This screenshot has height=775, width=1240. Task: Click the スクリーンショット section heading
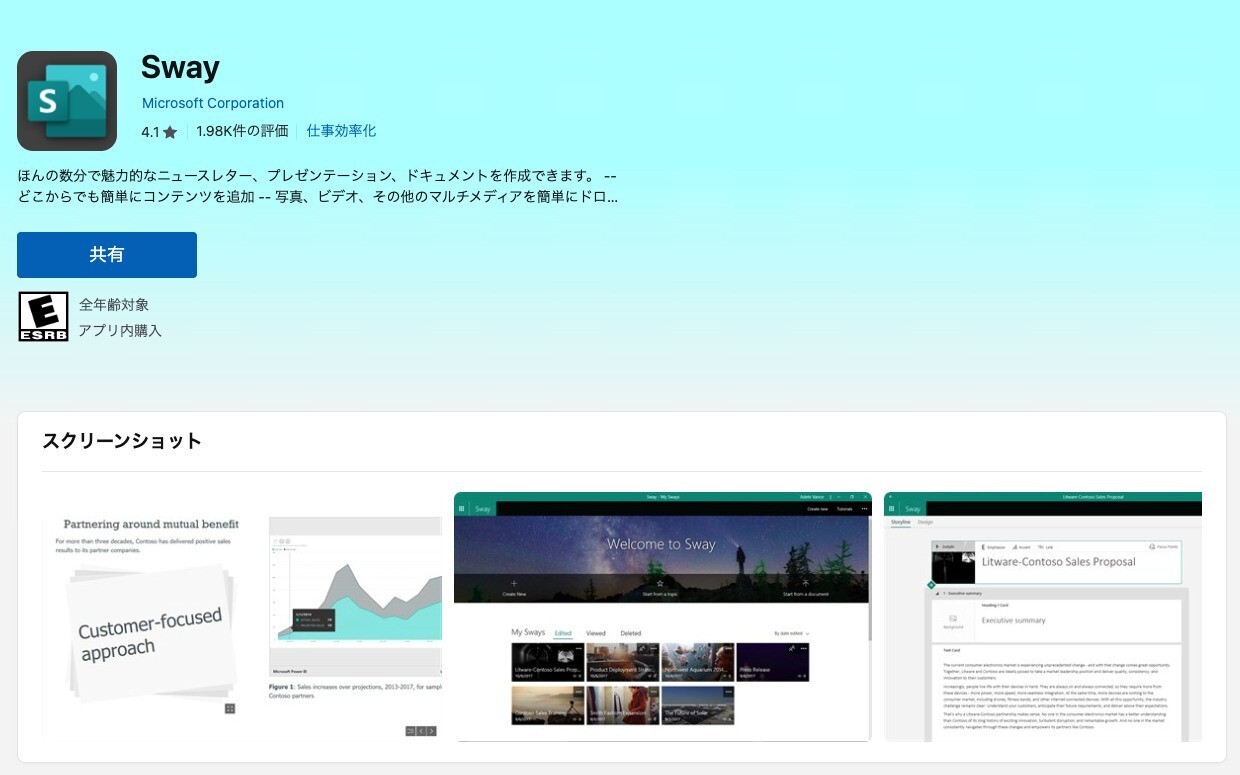[122, 441]
